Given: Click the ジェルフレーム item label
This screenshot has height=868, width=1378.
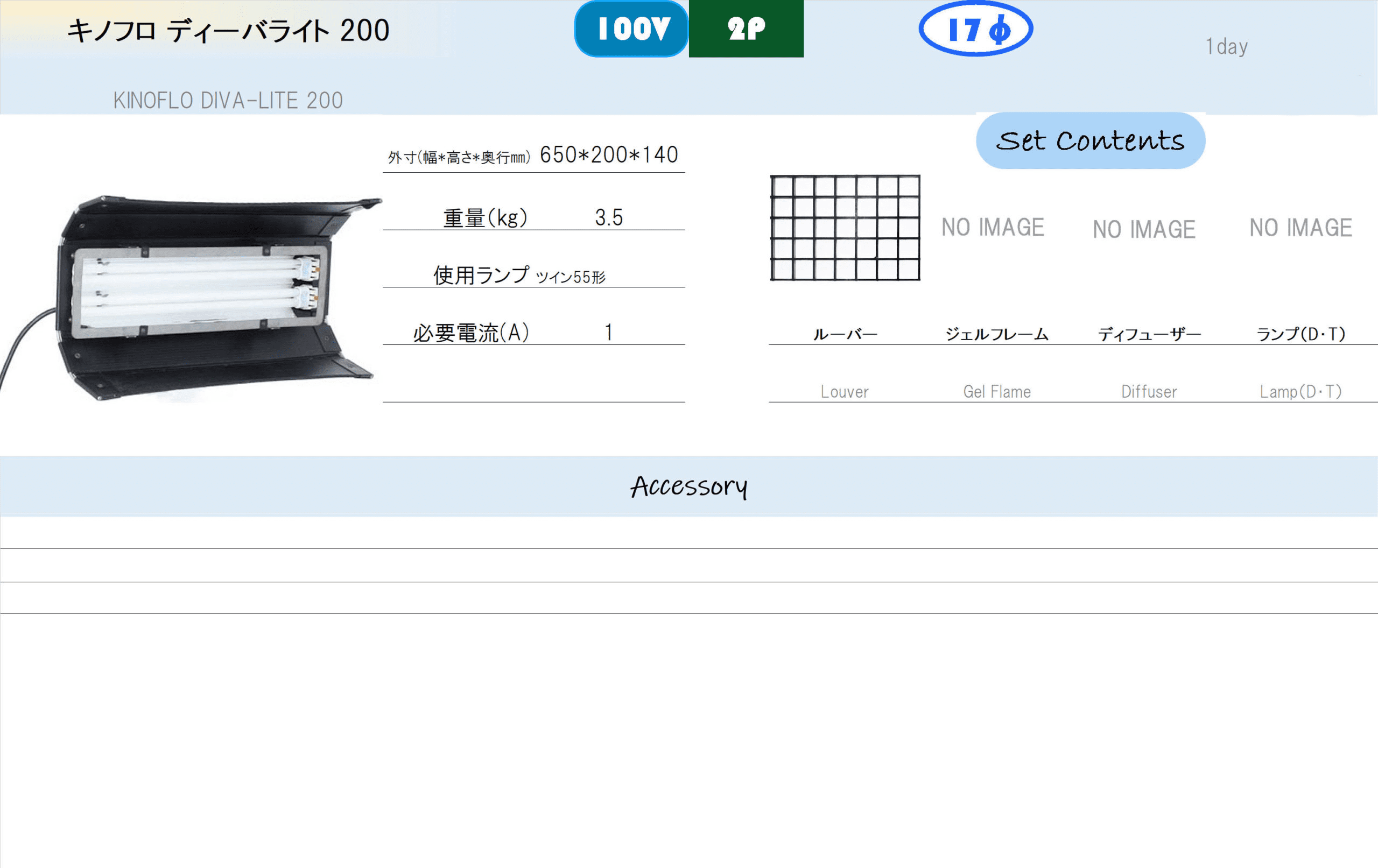Looking at the screenshot, I should 997,334.
